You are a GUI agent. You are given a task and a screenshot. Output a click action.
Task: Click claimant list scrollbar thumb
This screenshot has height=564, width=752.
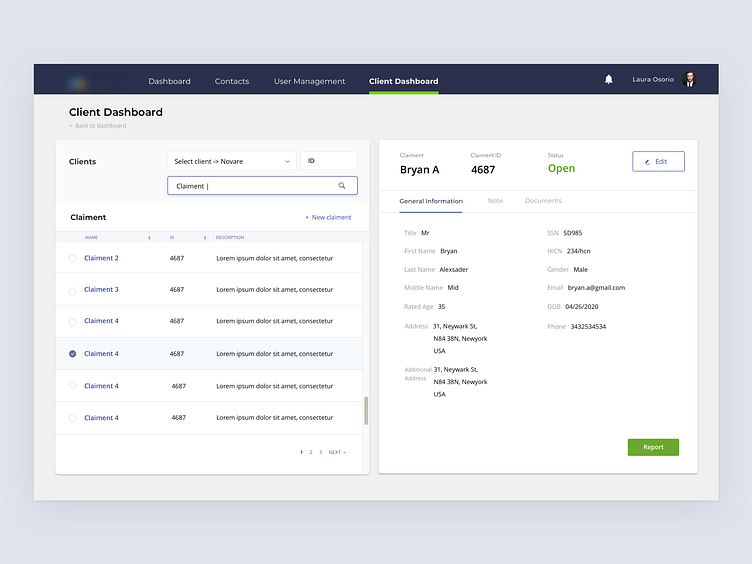pos(366,411)
